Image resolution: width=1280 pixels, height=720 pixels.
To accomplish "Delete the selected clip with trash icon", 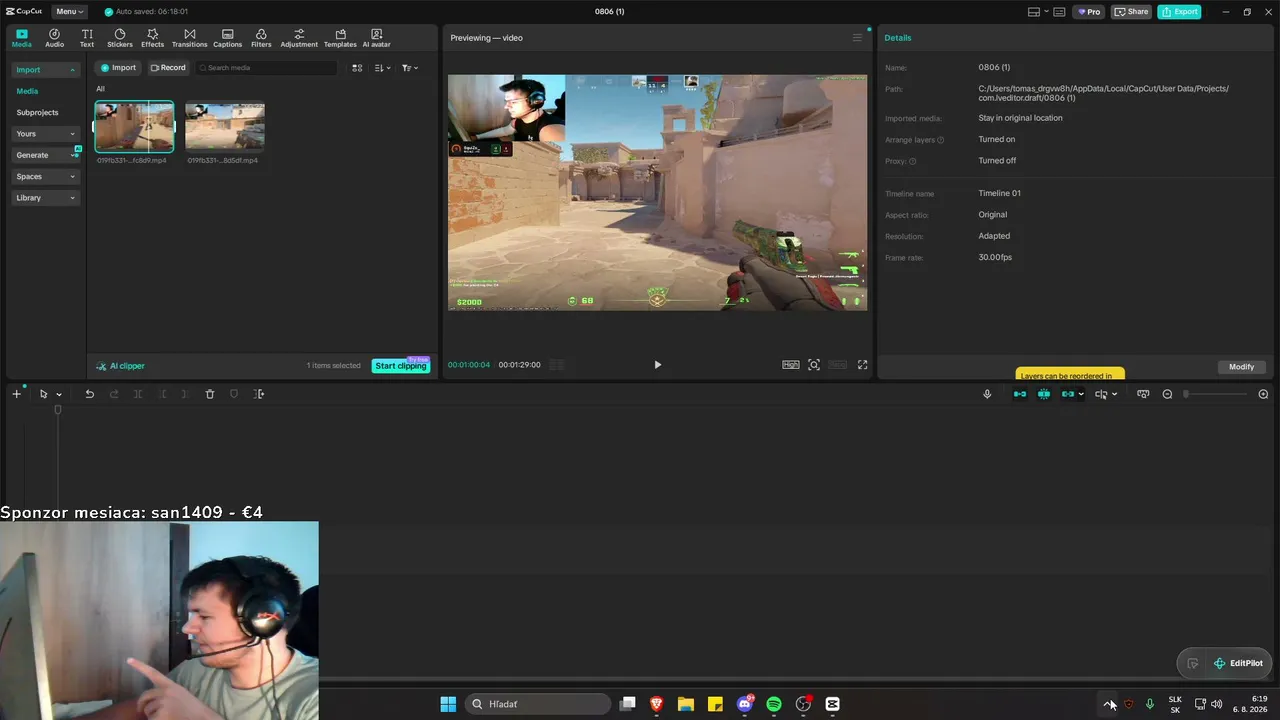I will [210, 394].
